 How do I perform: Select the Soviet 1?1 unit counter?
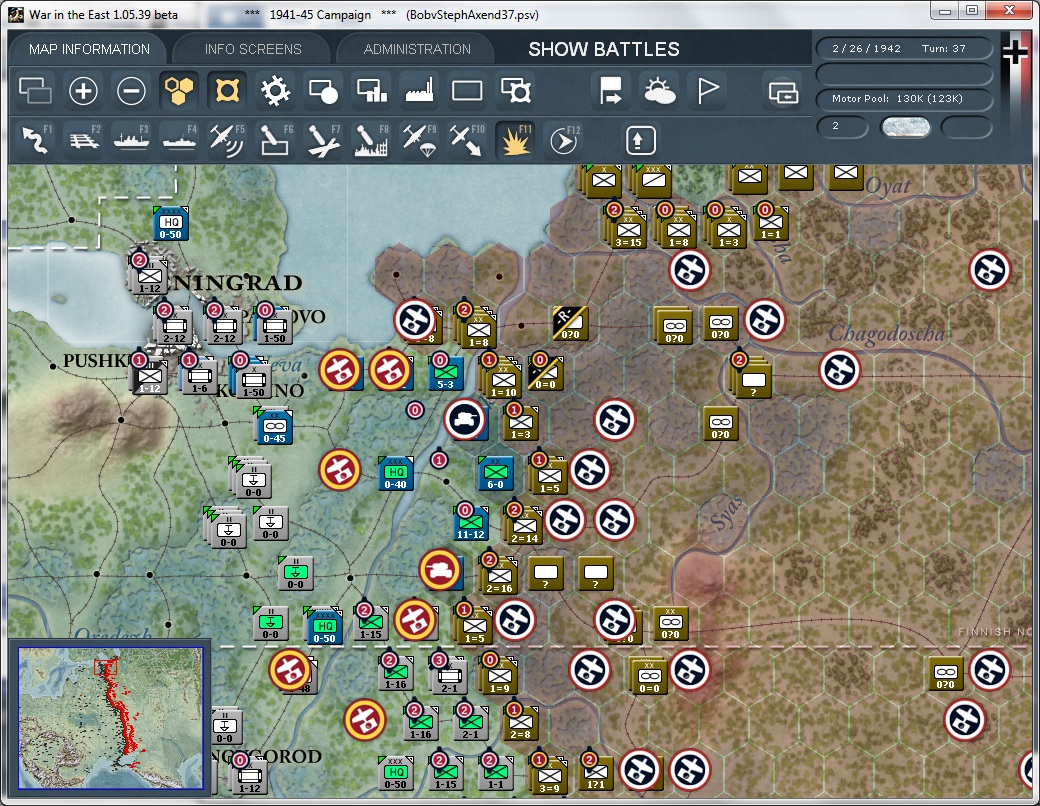pyautogui.click(x=596, y=774)
